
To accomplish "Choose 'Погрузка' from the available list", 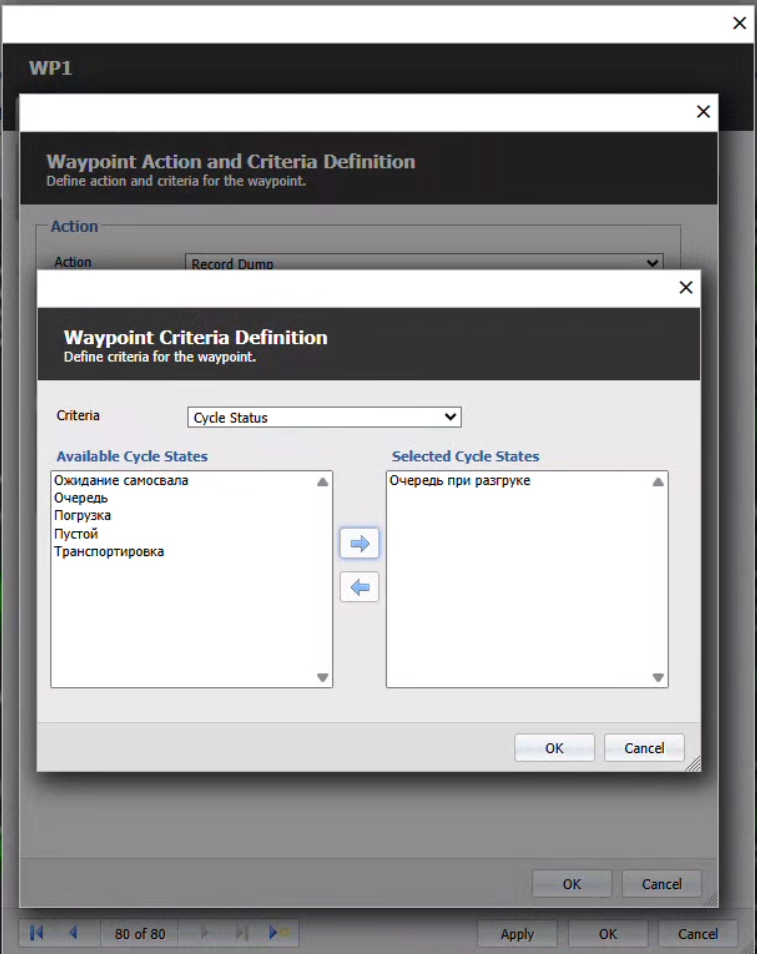I will pyautogui.click(x=83, y=516).
